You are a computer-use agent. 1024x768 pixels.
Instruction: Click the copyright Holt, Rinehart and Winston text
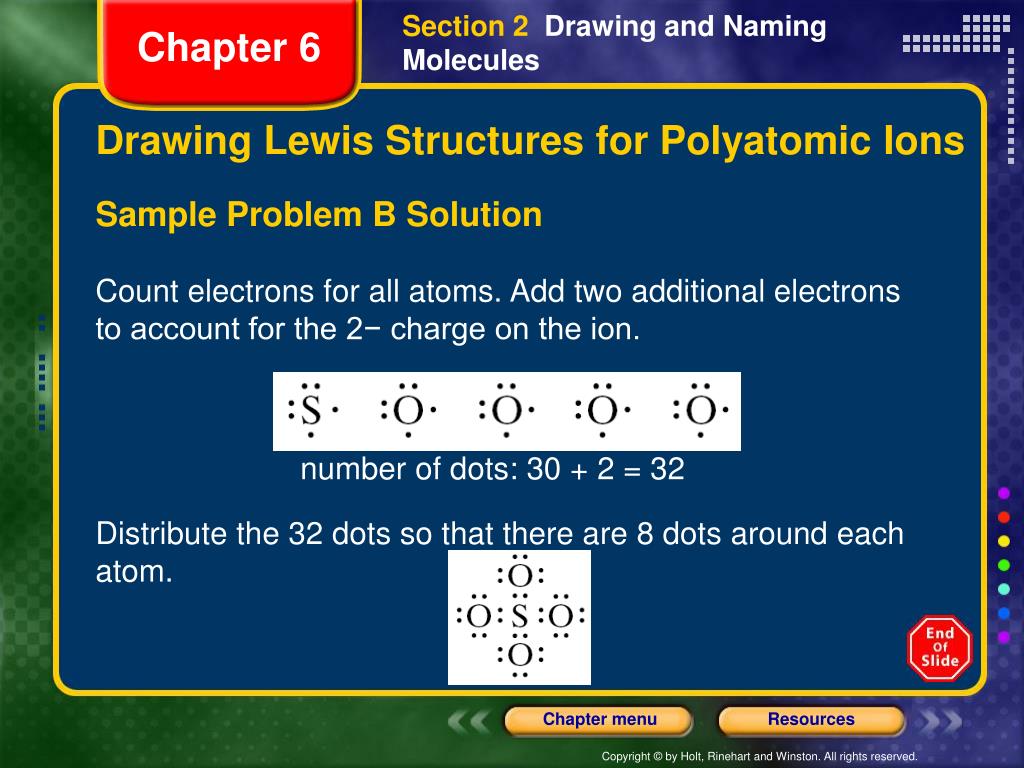(759, 756)
